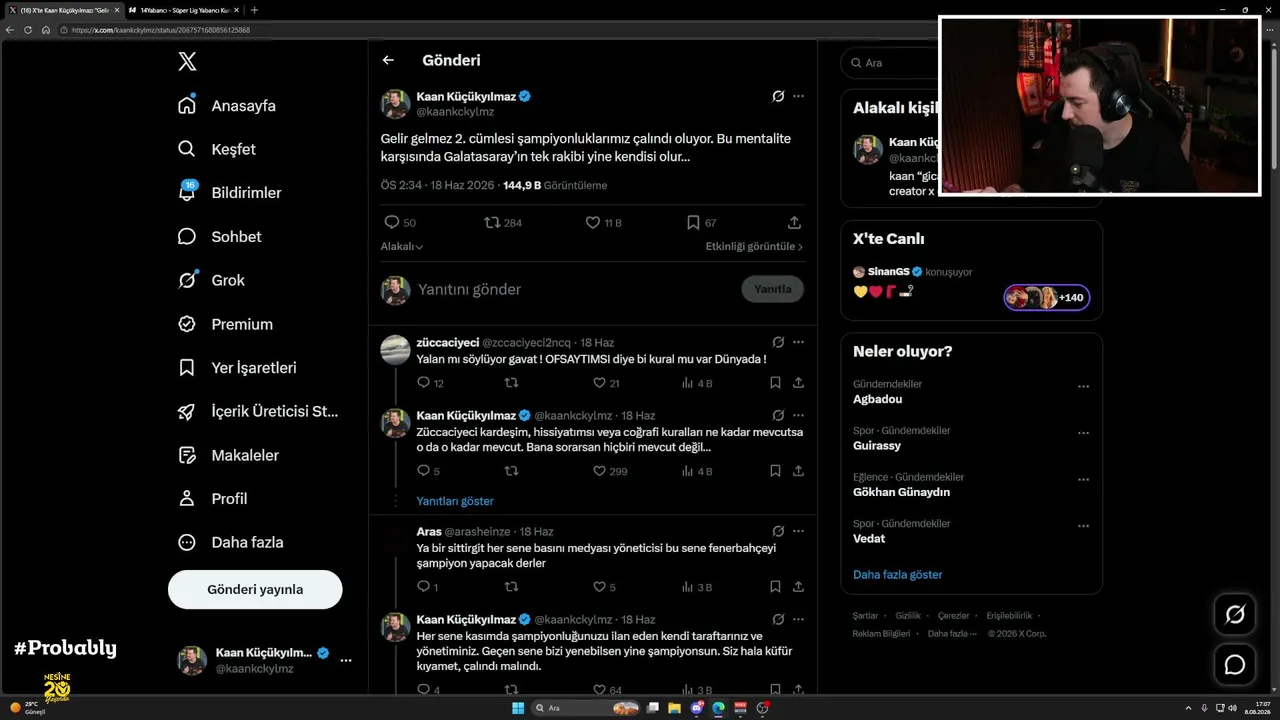Go back using the arrow beside Gönderi
Screen dimensions: 1280x720
388,60
